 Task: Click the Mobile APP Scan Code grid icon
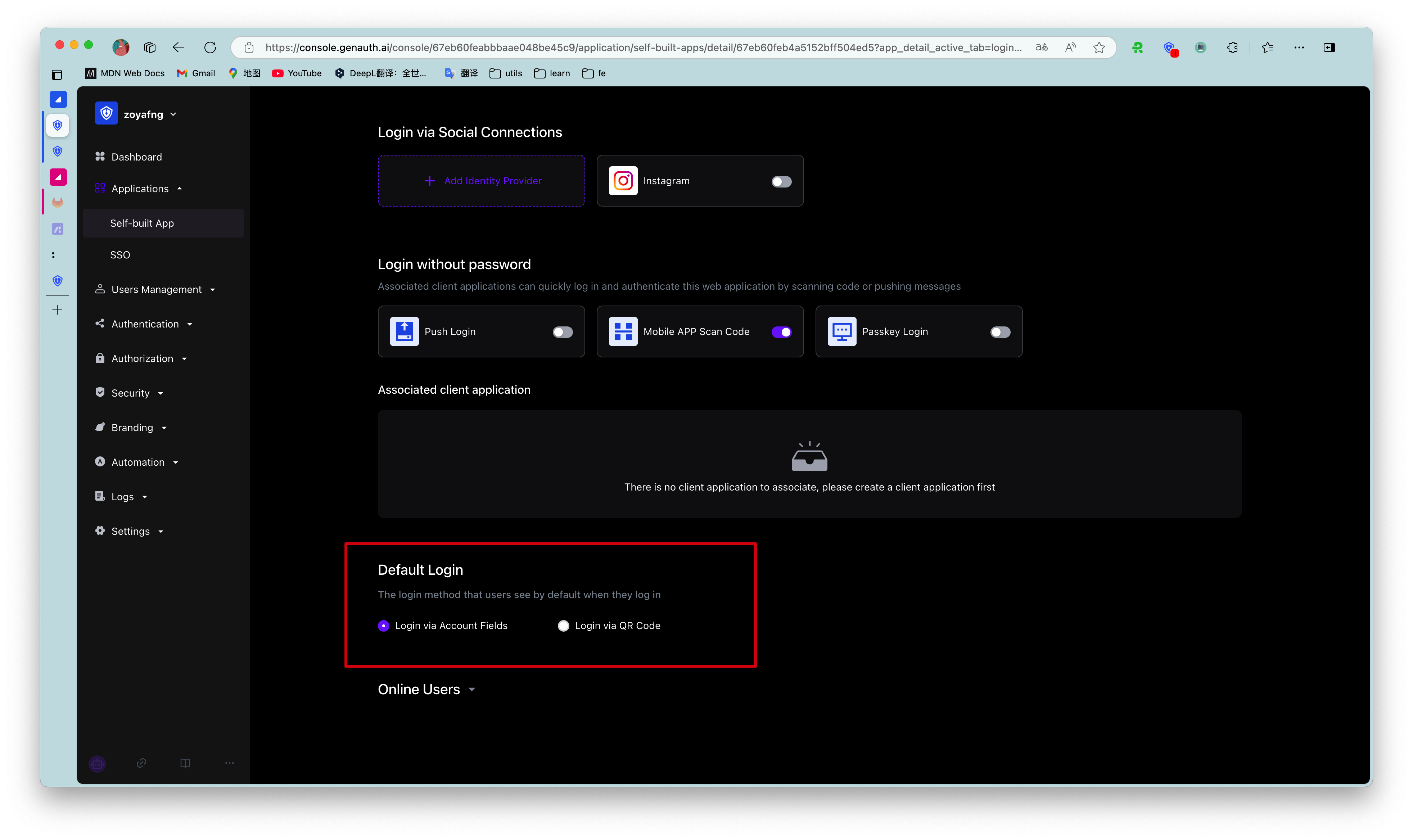pos(623,332)
